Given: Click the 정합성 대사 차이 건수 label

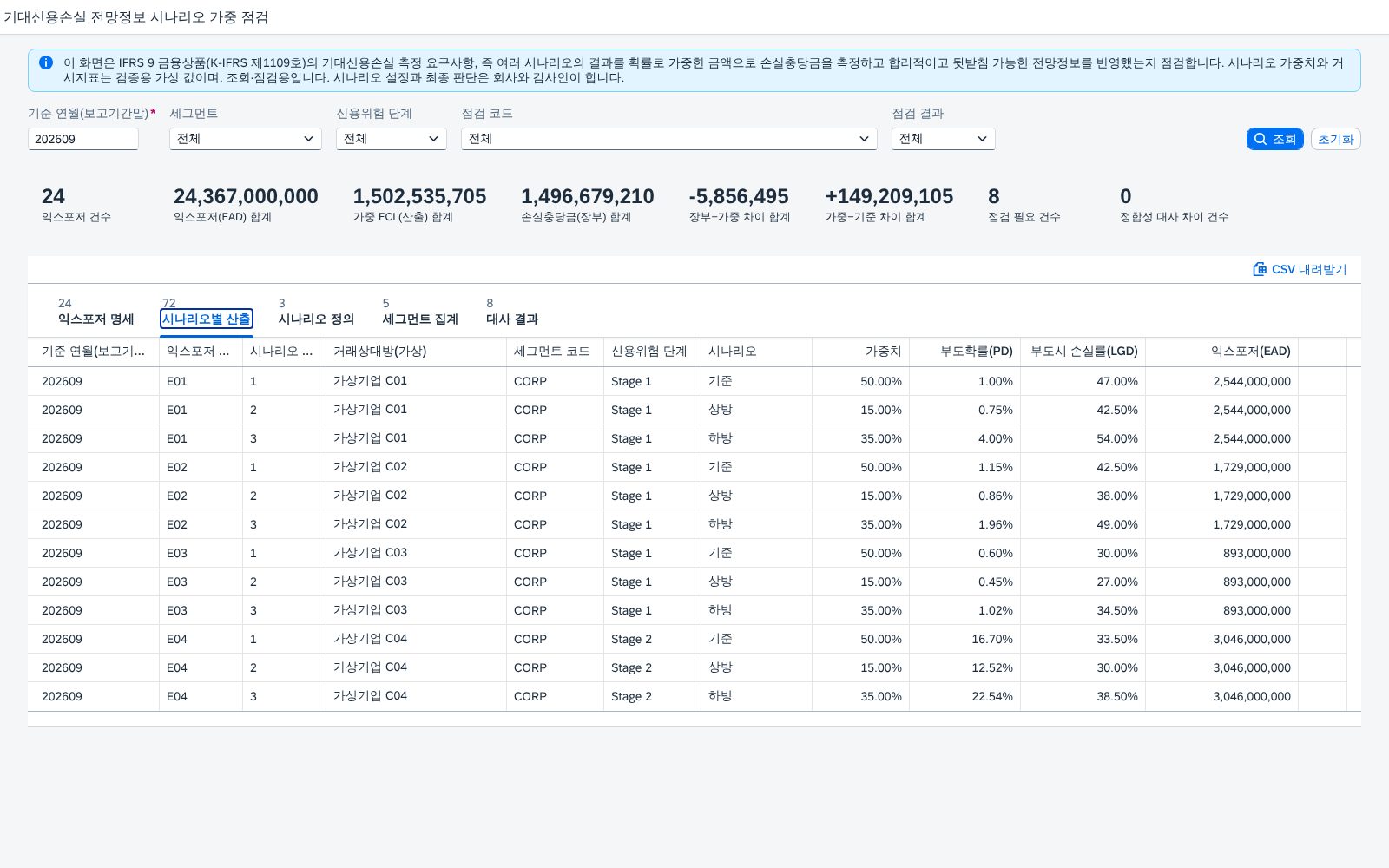Looking at the screenshot, I should (x=1175, y=217).
